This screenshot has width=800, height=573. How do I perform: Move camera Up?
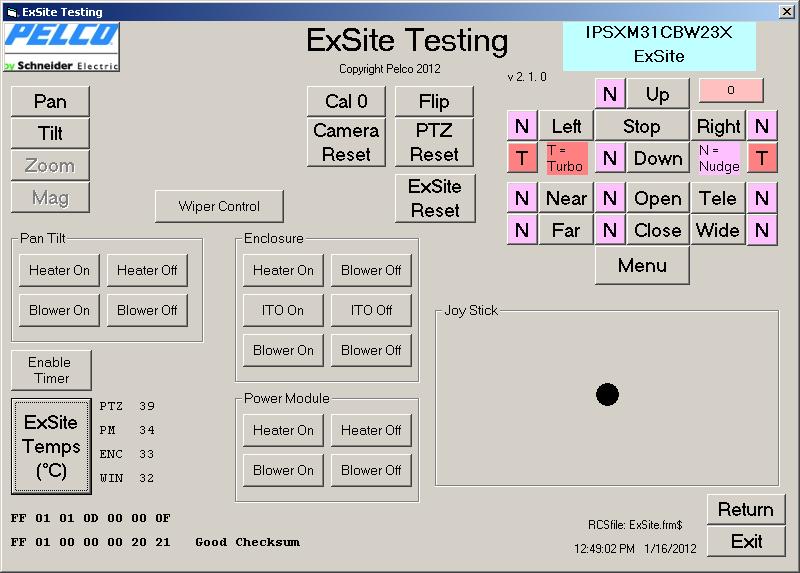pos(658,94)
